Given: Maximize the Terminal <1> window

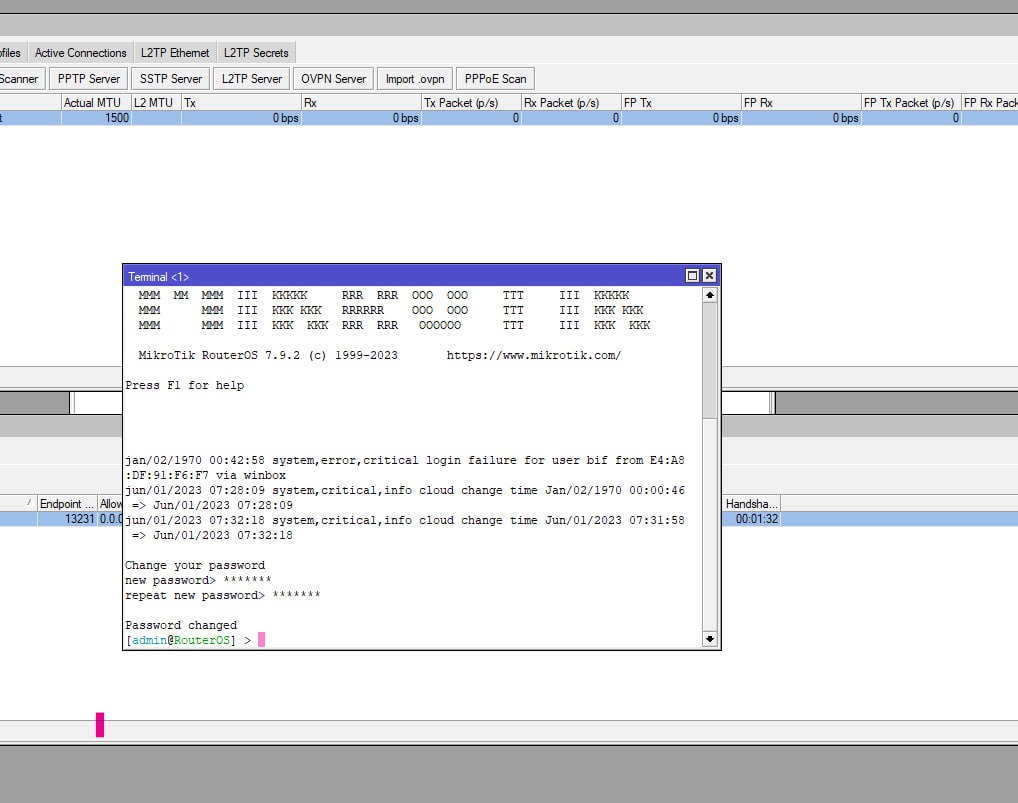Looking at the screenshot, I should point(692,276).
